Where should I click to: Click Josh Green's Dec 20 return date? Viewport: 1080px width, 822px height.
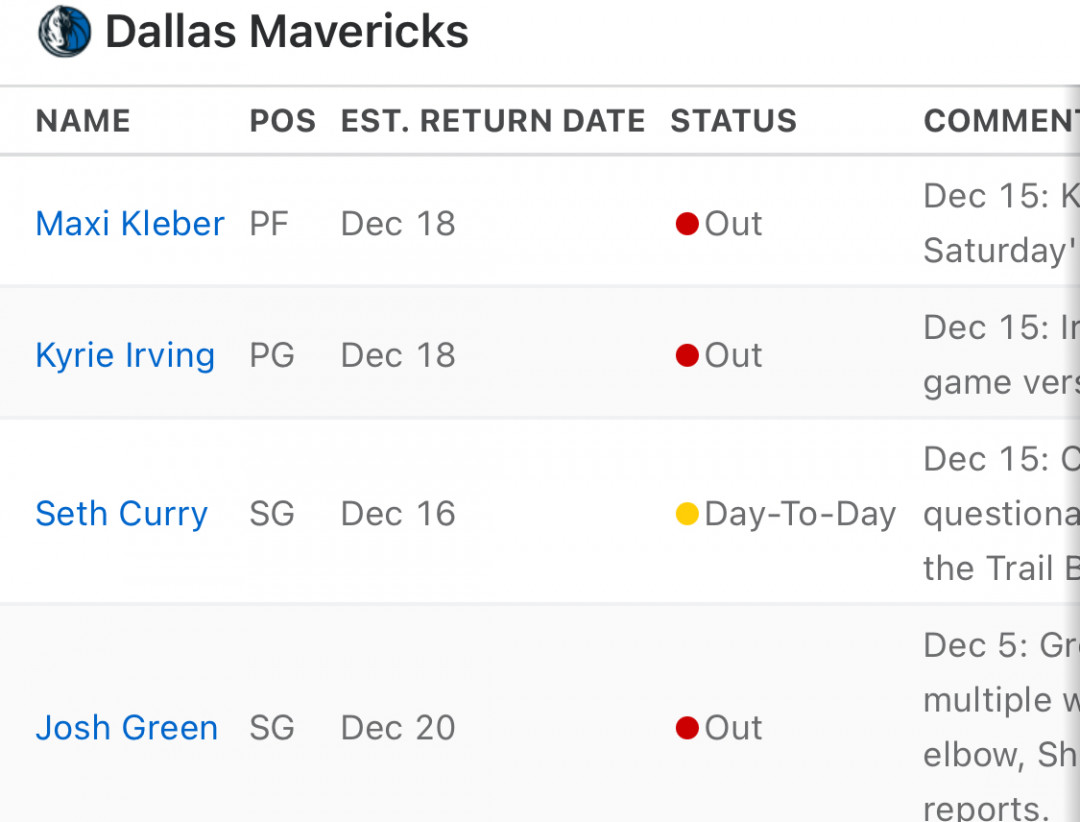point(398,728)
